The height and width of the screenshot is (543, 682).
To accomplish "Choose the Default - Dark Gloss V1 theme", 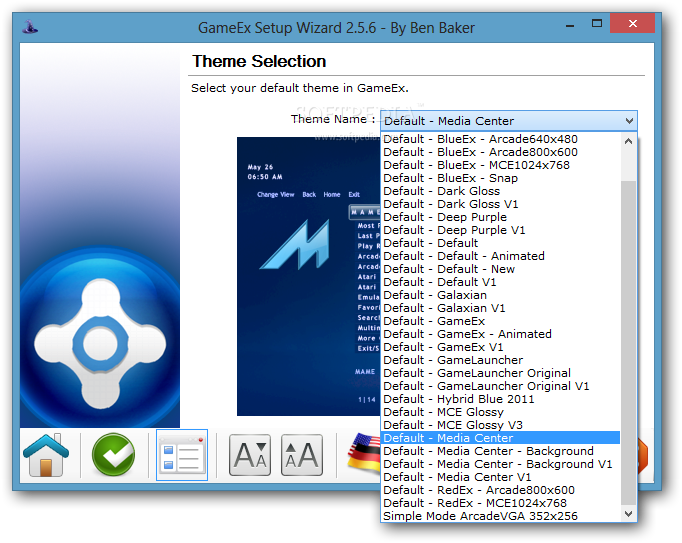I will (500, 204).
